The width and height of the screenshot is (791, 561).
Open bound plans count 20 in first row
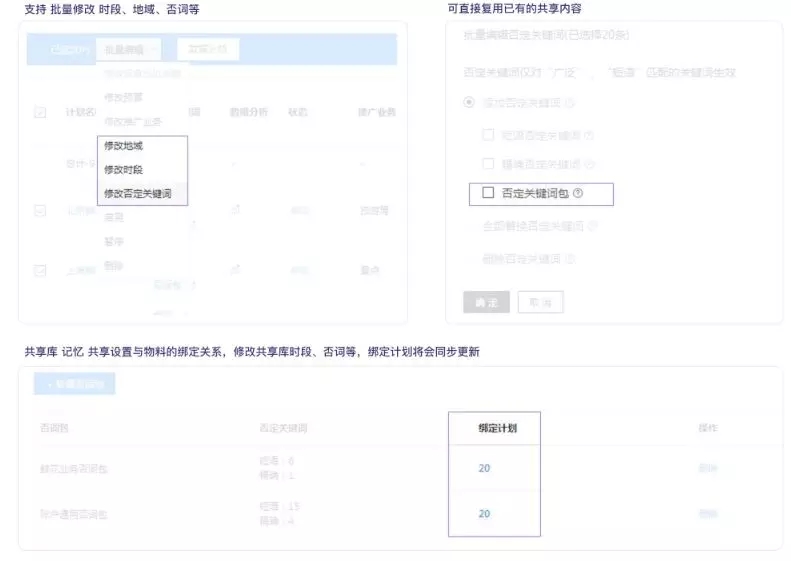point(484,468)
